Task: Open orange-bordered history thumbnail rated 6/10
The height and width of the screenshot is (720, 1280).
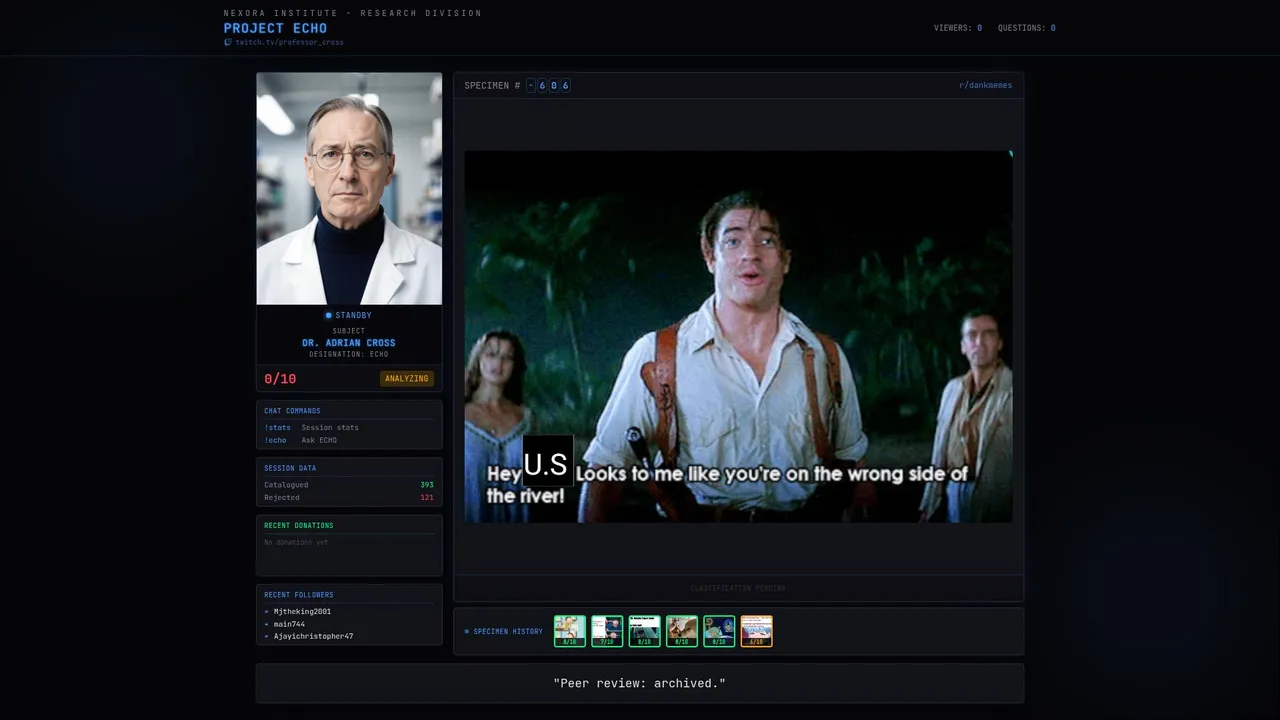Action: pos(756,631)
